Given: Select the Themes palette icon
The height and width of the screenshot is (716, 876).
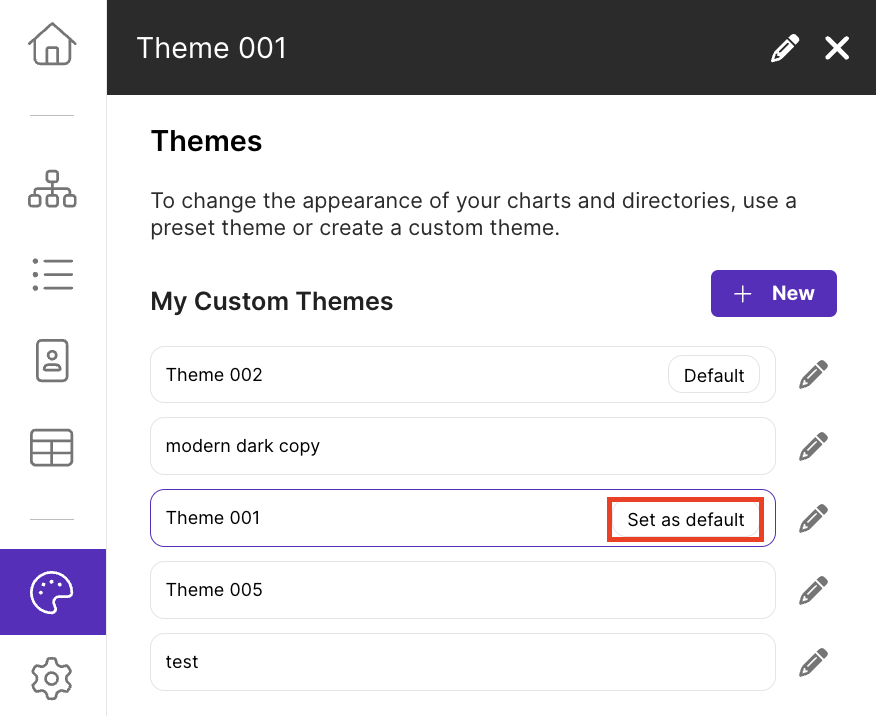Looking at the screenshot, I should pyautogui.click(x=53, y=592).
